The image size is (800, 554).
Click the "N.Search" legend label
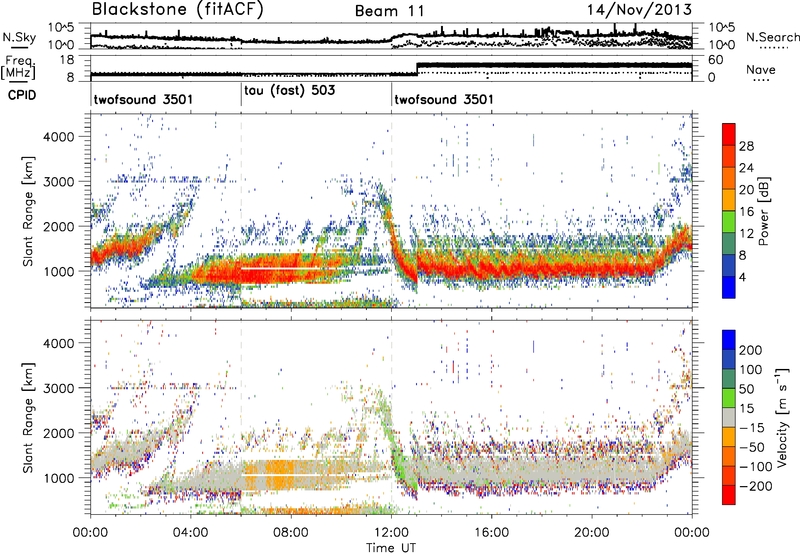[772, 37]
